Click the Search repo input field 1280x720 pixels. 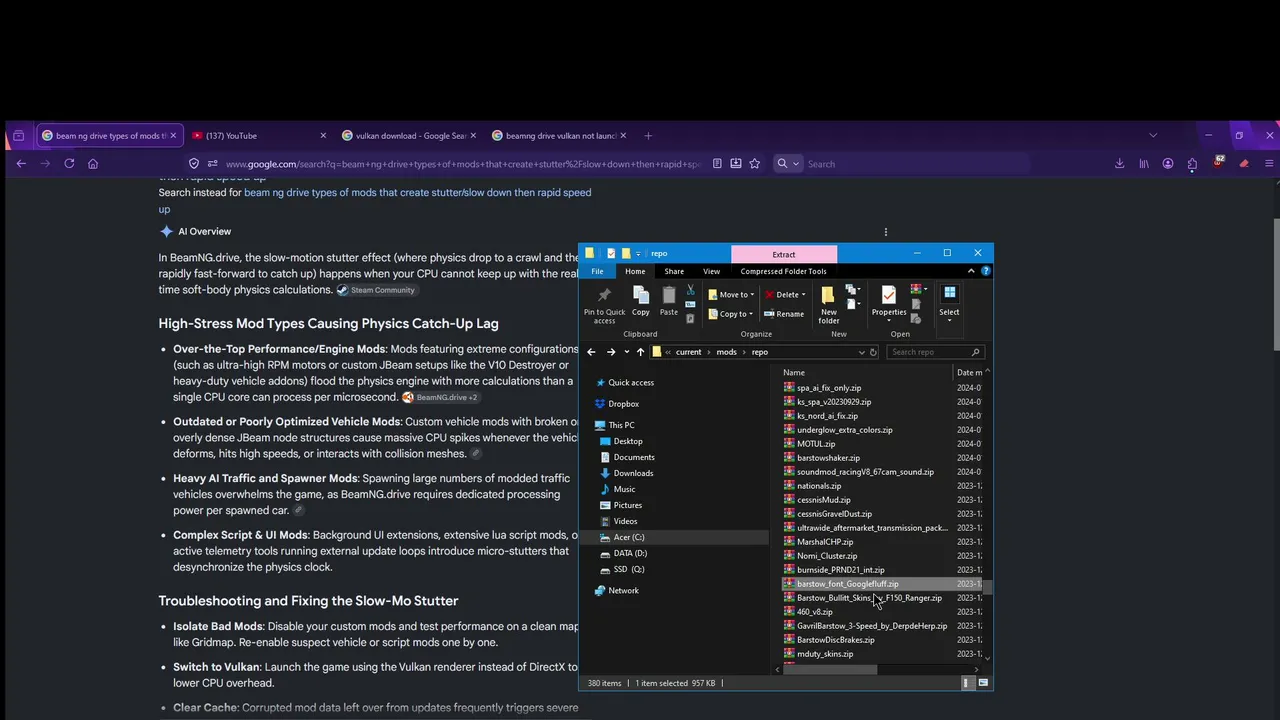coord(934,352)
